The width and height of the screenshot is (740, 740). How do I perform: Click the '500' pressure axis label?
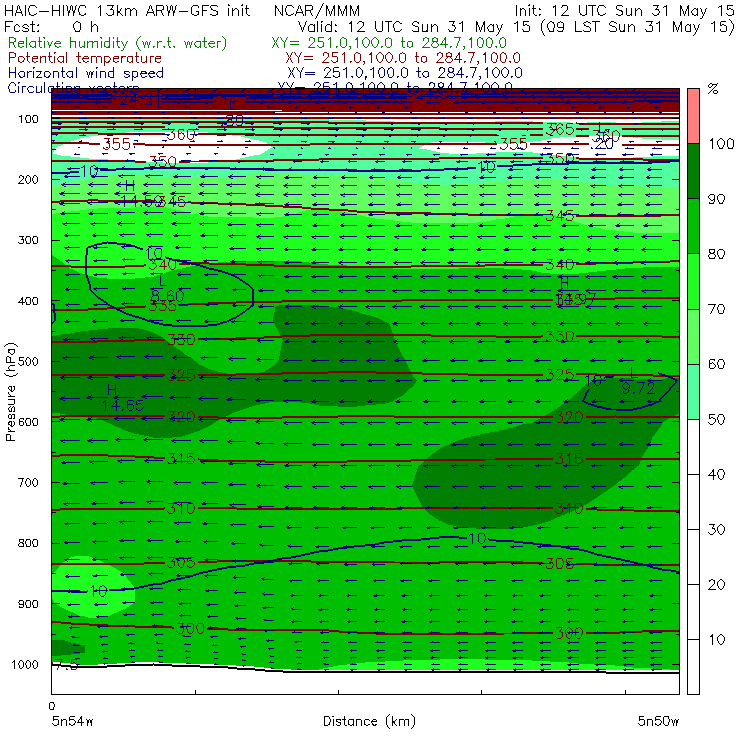(29, 362)
